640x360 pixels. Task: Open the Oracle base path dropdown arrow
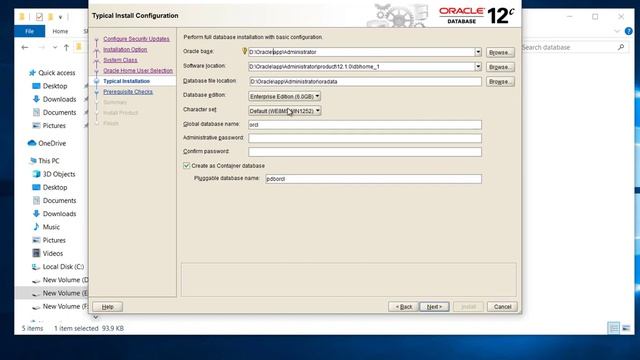pyautogui.click(x=478, y=52)
